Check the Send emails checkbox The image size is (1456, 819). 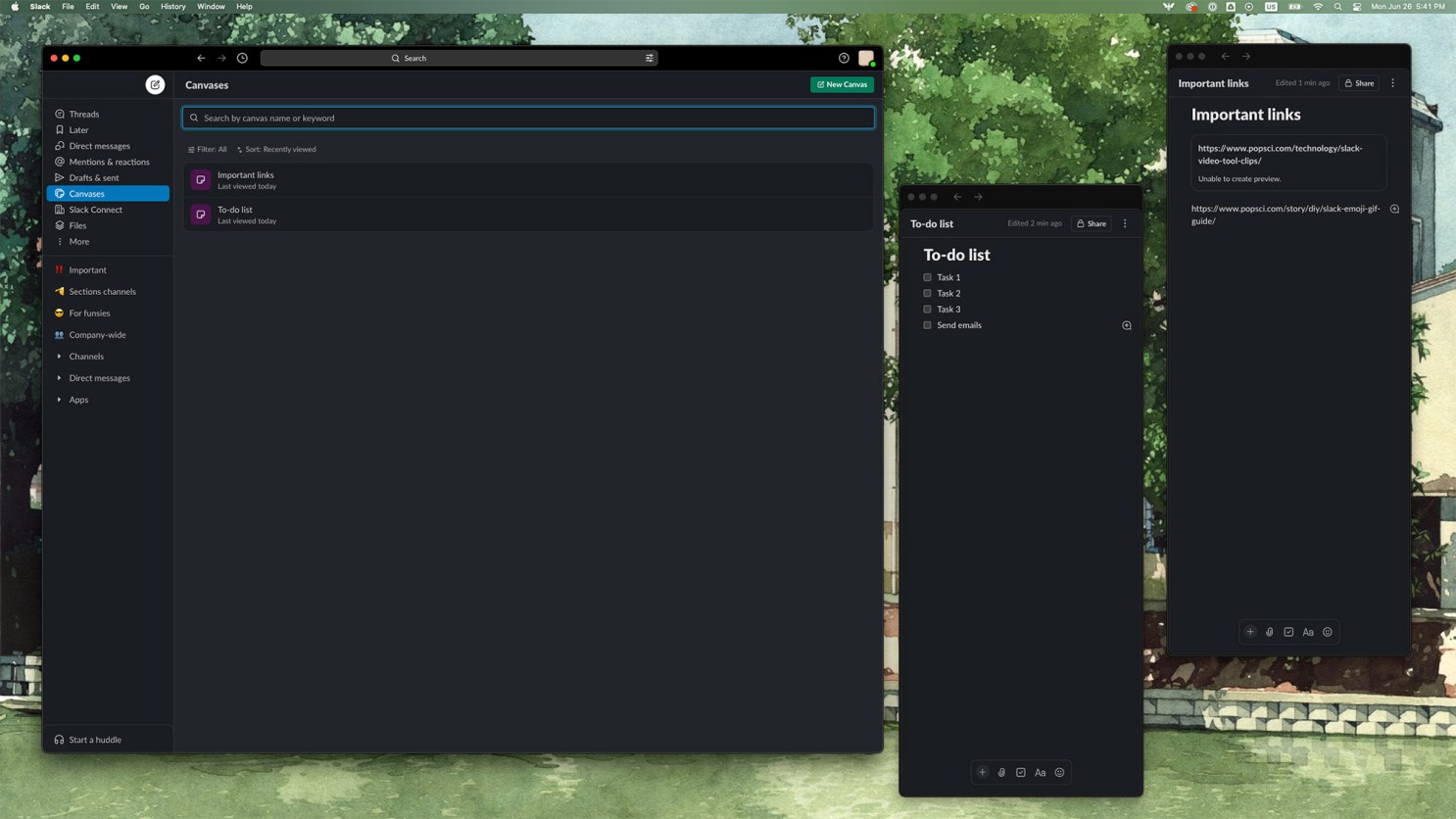point(927,324)
